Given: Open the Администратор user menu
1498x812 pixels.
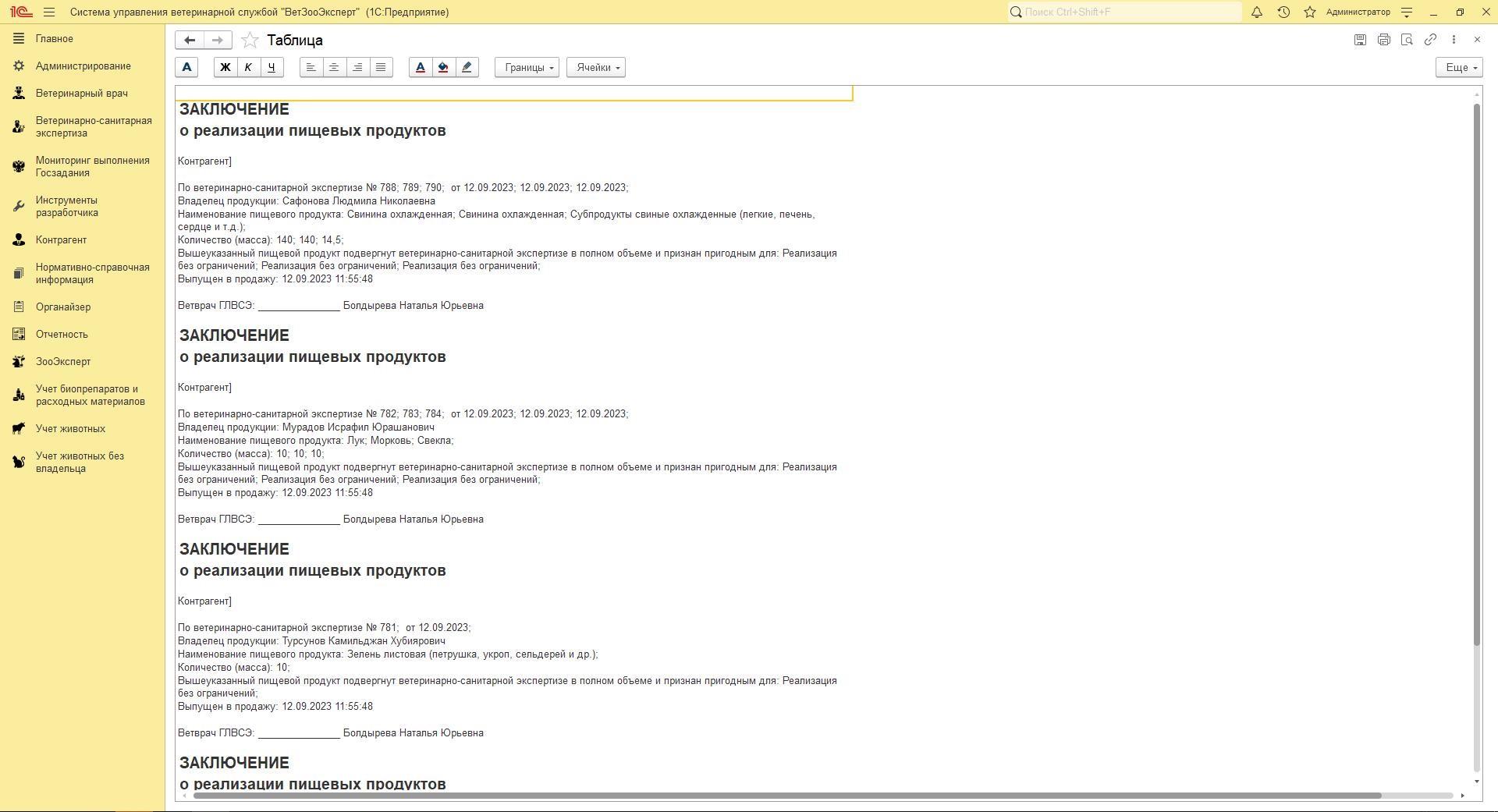Looking at the screenshot, I should [1358, 12].
